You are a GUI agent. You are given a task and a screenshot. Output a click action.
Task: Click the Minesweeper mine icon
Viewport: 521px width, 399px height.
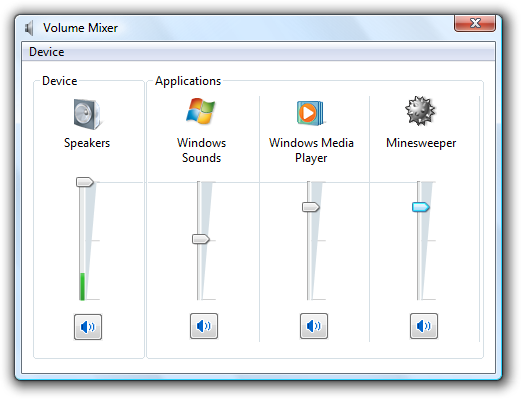420,111
